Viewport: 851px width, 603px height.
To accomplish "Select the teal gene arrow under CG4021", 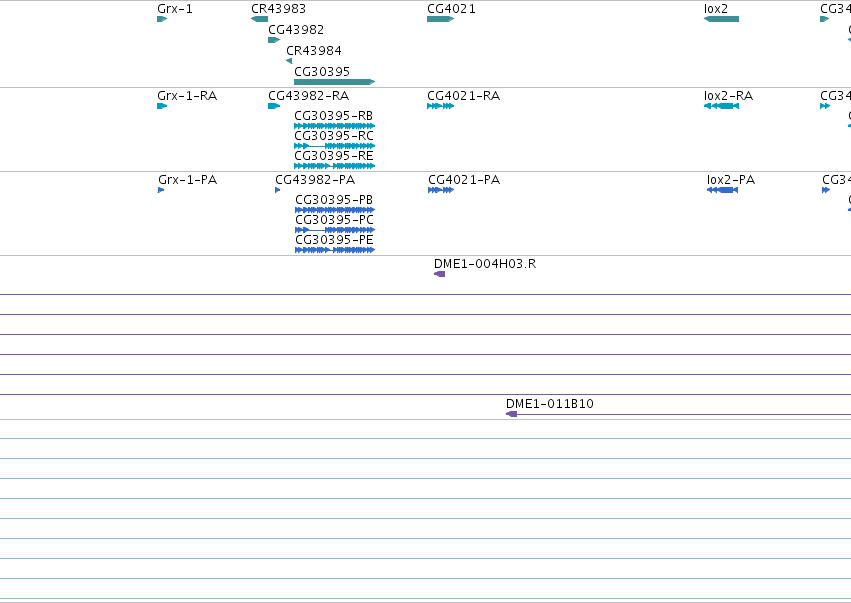I will [441, 19].
